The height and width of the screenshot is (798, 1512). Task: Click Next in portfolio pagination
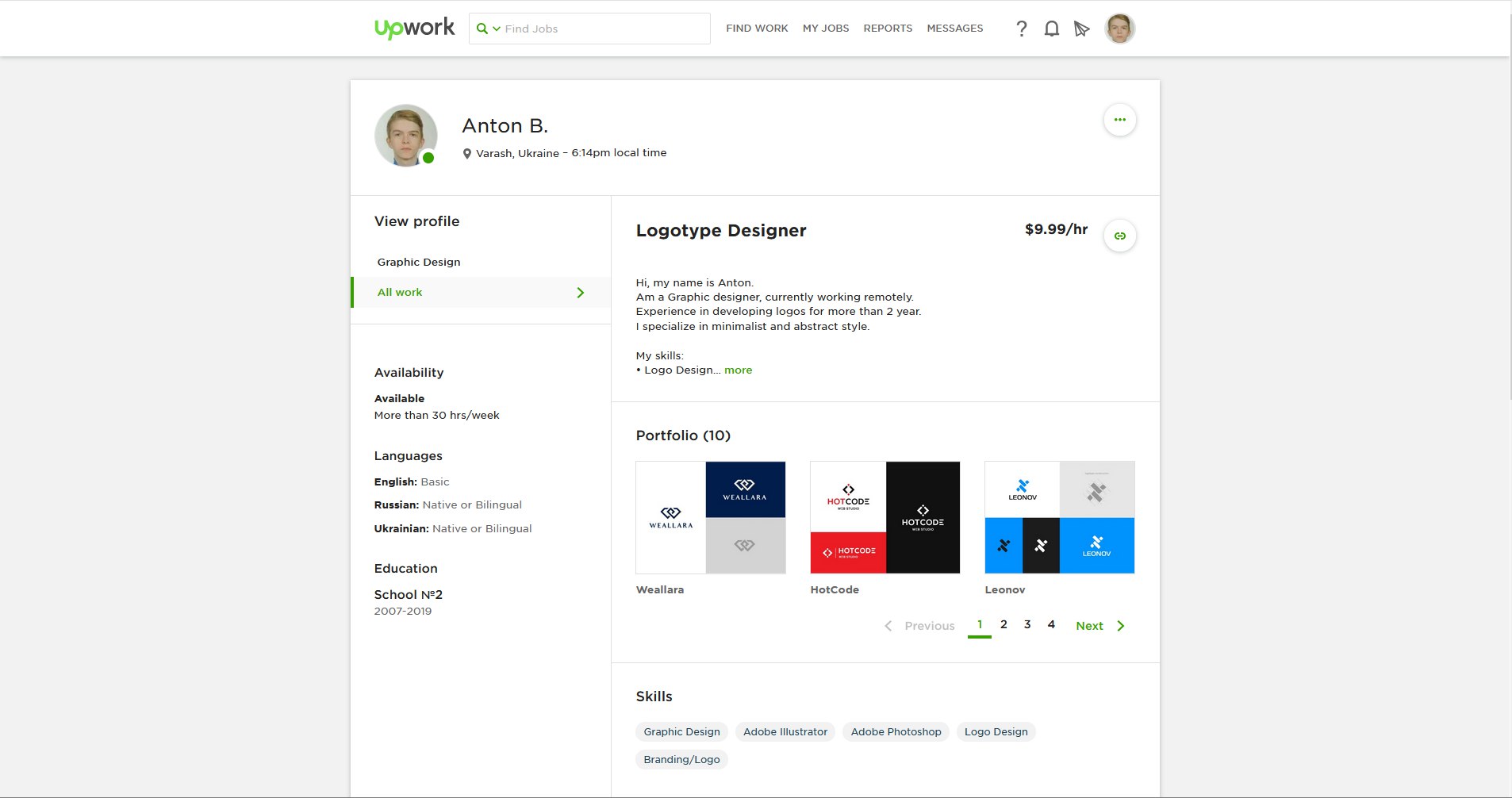(x=1089, y=626)
